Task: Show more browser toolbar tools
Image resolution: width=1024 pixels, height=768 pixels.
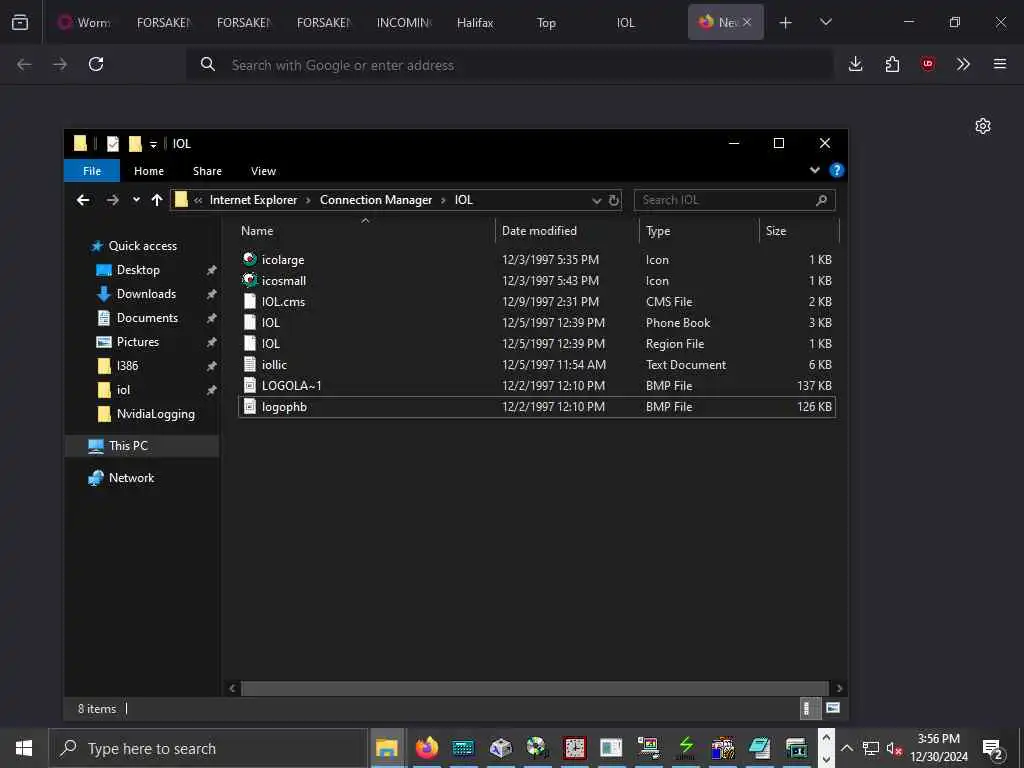Action: click(x=963, y=64)
